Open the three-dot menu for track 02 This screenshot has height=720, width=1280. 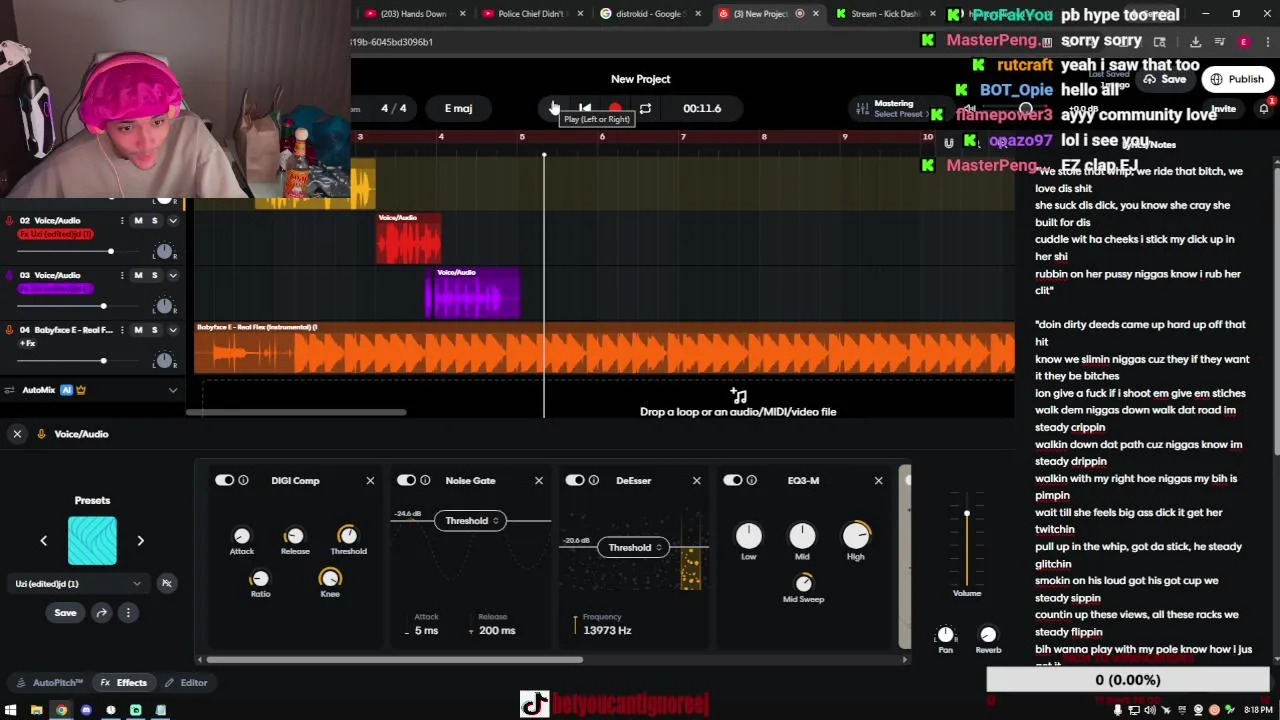pos(122,220)
